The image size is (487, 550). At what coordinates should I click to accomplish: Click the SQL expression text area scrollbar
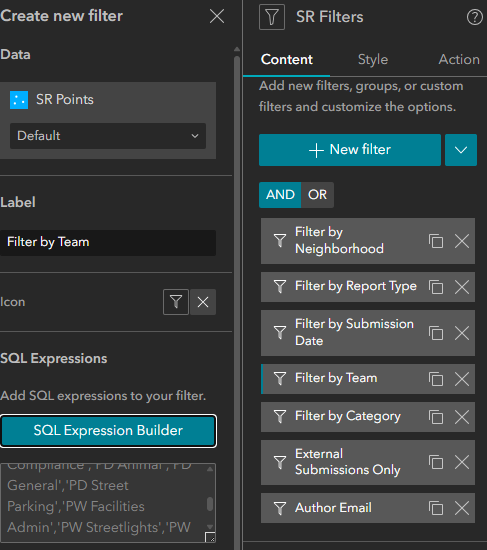coord(210,504)
